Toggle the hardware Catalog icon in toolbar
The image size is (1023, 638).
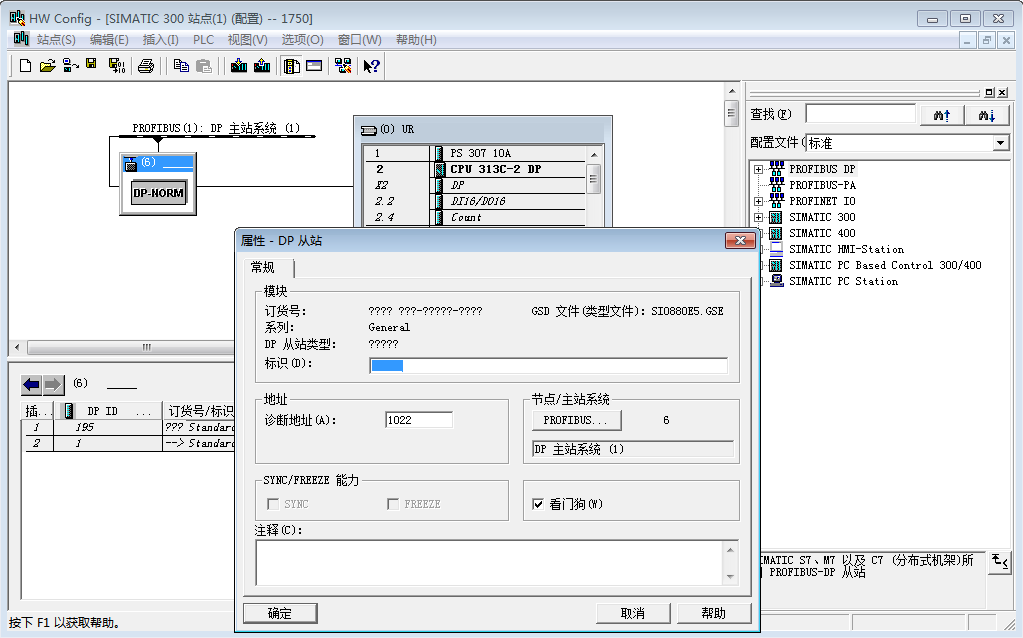click(x=292, y=66)
